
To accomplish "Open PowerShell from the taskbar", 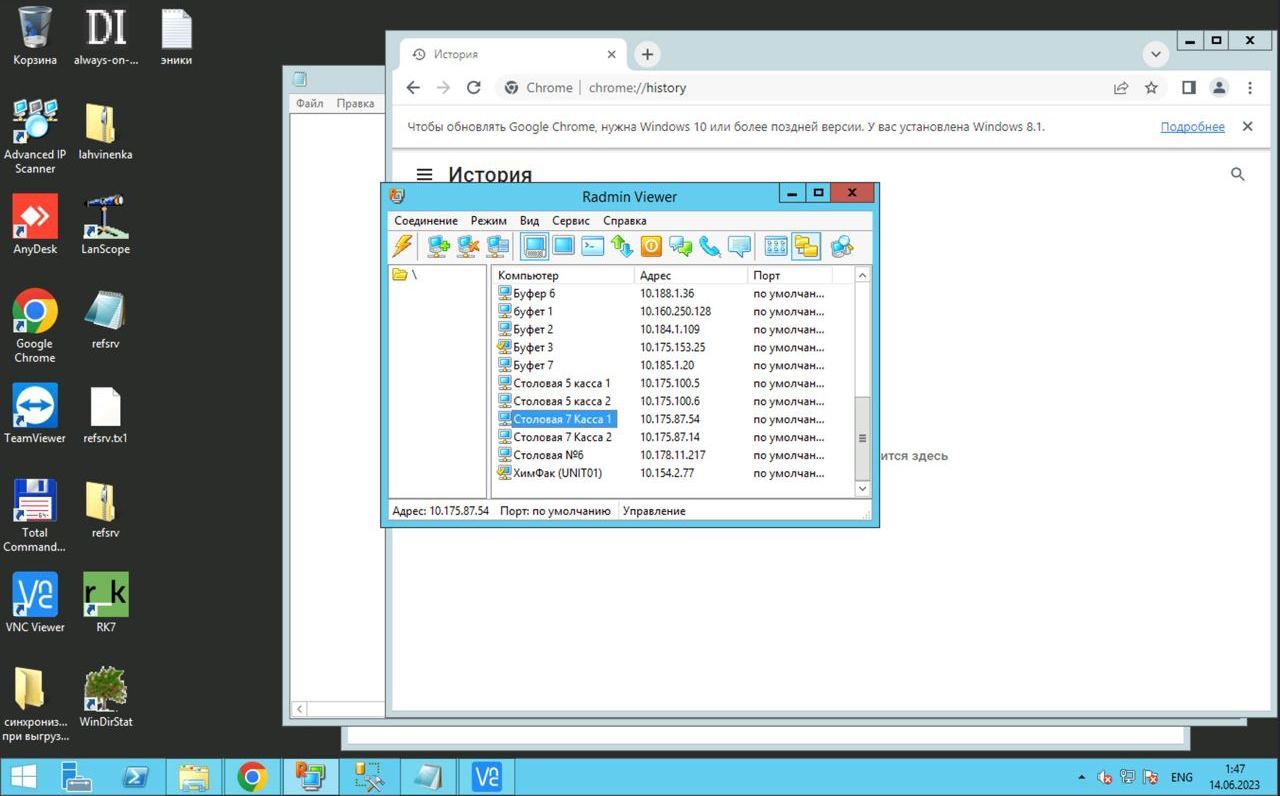I will (135, 777).
